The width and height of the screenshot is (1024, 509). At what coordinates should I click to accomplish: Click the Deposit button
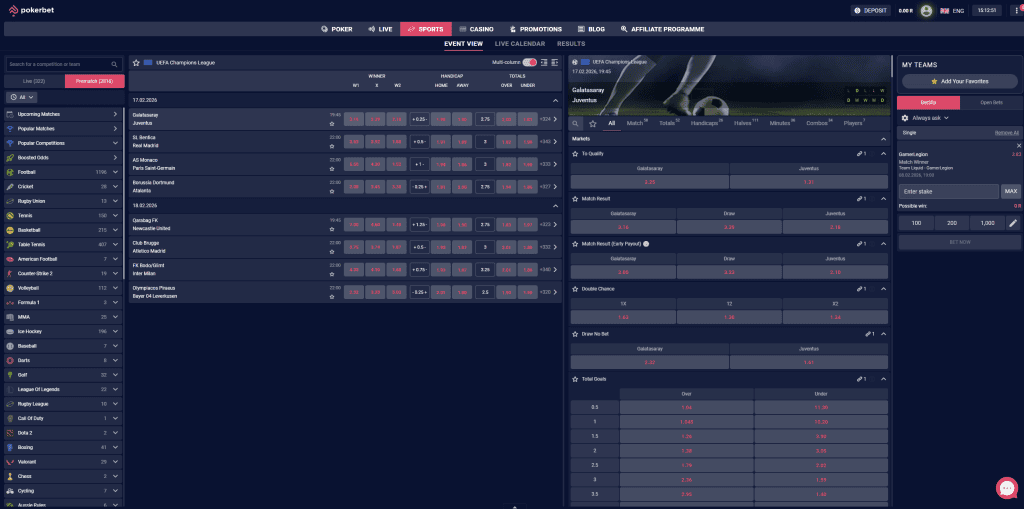pos(871,10)
